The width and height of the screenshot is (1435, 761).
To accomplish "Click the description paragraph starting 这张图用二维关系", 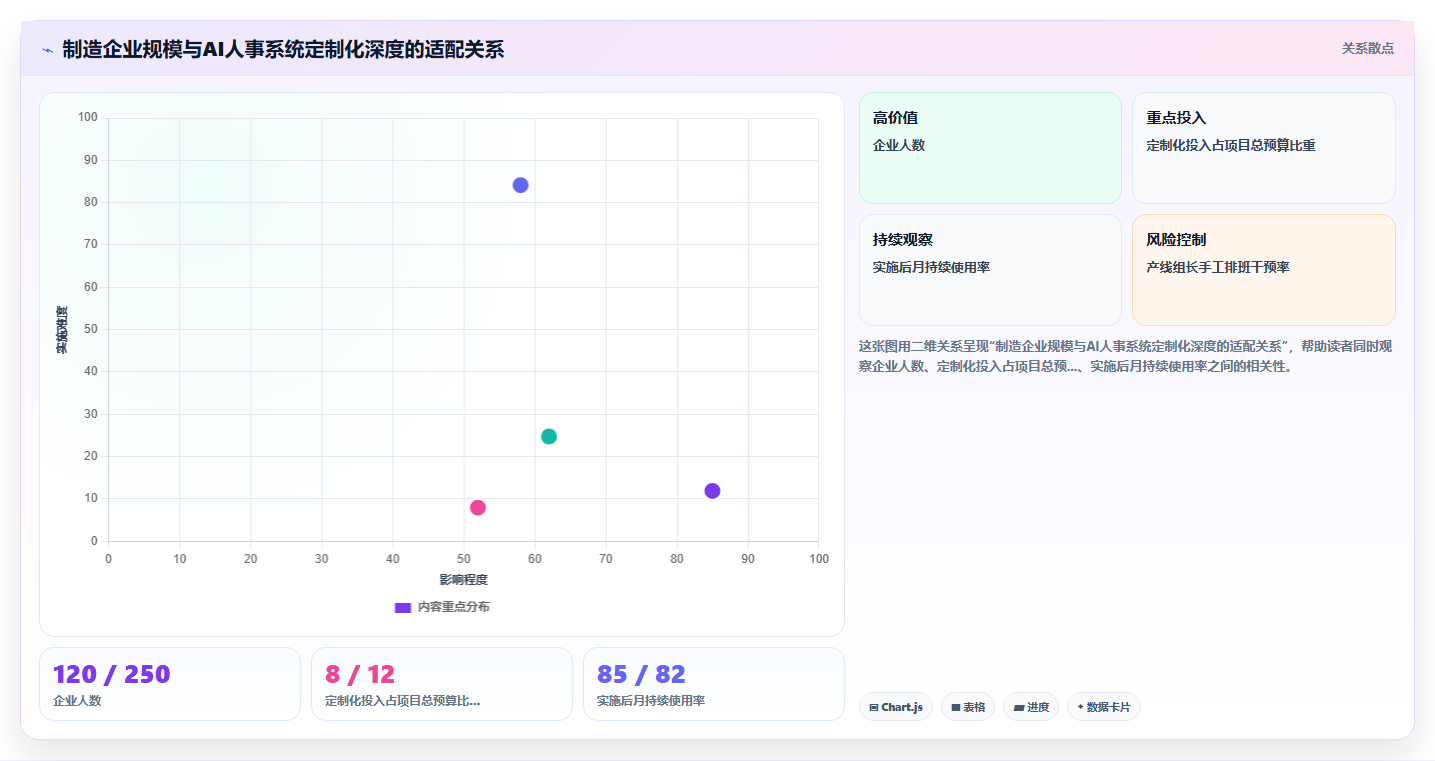I will point(1125,356).
